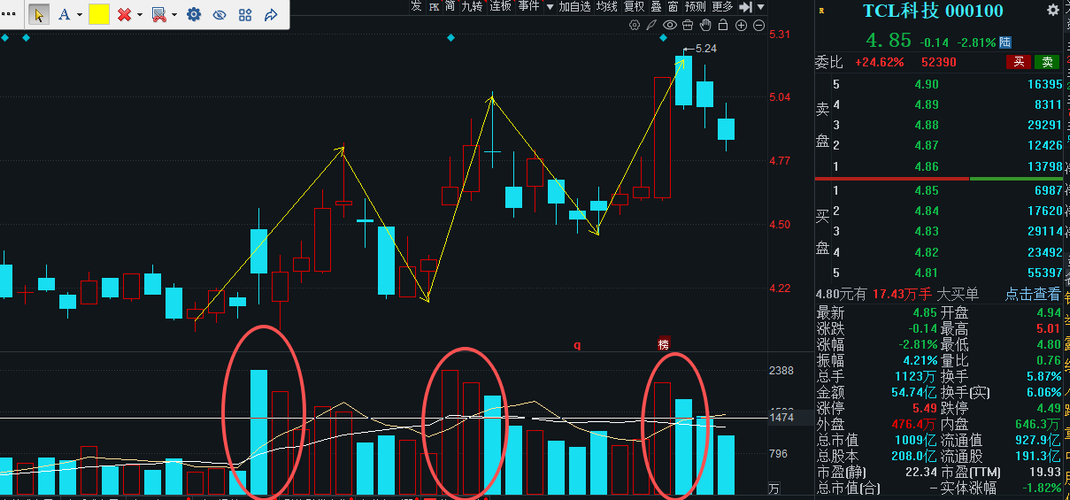Click the four-squares grid icon
The width and height of the screenshot is (1070, 500).
pyautogui.click(x=245, y=14)
